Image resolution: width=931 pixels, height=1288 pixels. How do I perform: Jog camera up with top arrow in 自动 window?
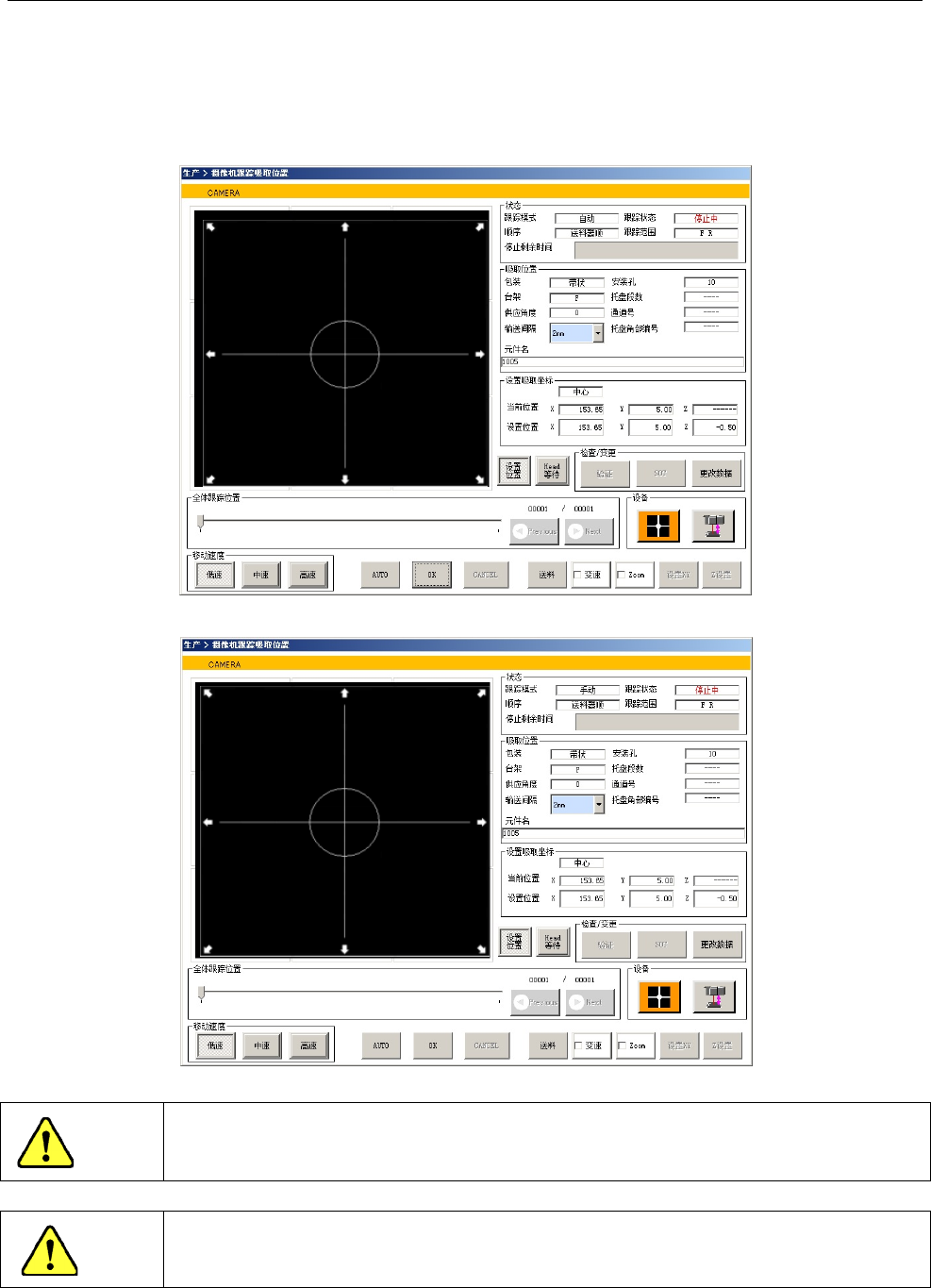coord(345,226)
